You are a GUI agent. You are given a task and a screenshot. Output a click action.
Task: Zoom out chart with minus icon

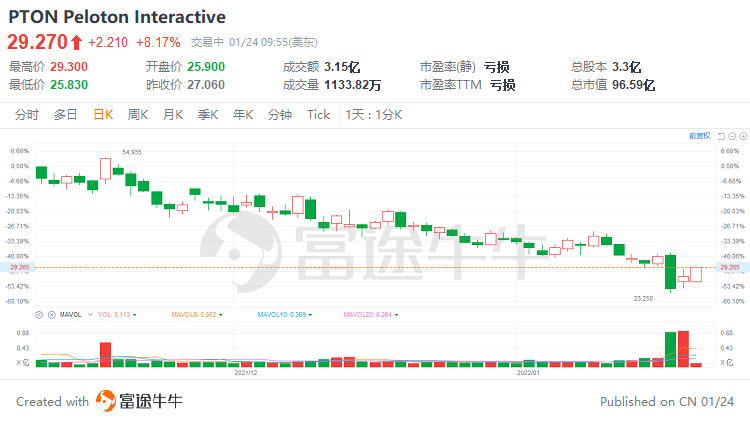point(732,136)
